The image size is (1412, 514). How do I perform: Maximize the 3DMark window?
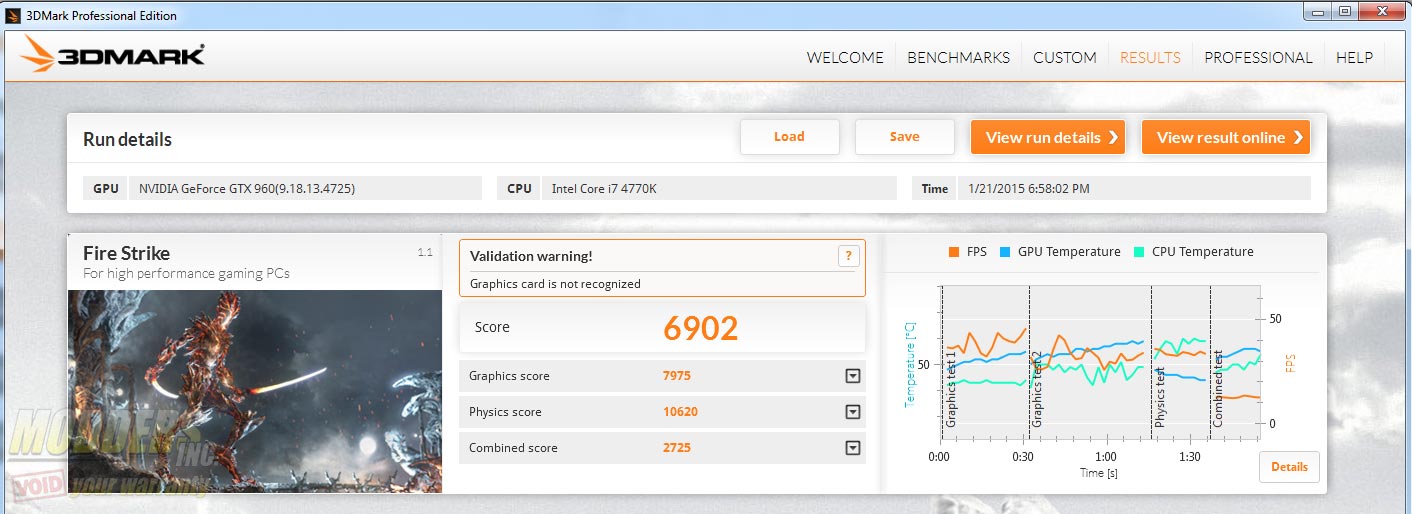tap(1345, 11)
